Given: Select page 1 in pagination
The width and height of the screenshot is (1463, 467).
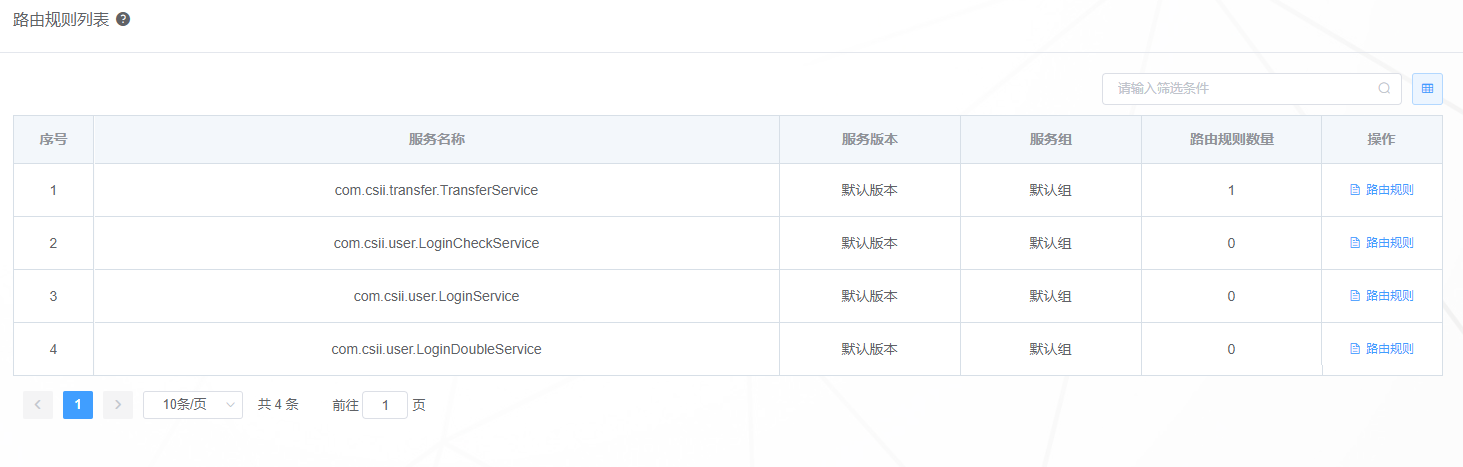Looking at the screenshot, I should point(78,405).
